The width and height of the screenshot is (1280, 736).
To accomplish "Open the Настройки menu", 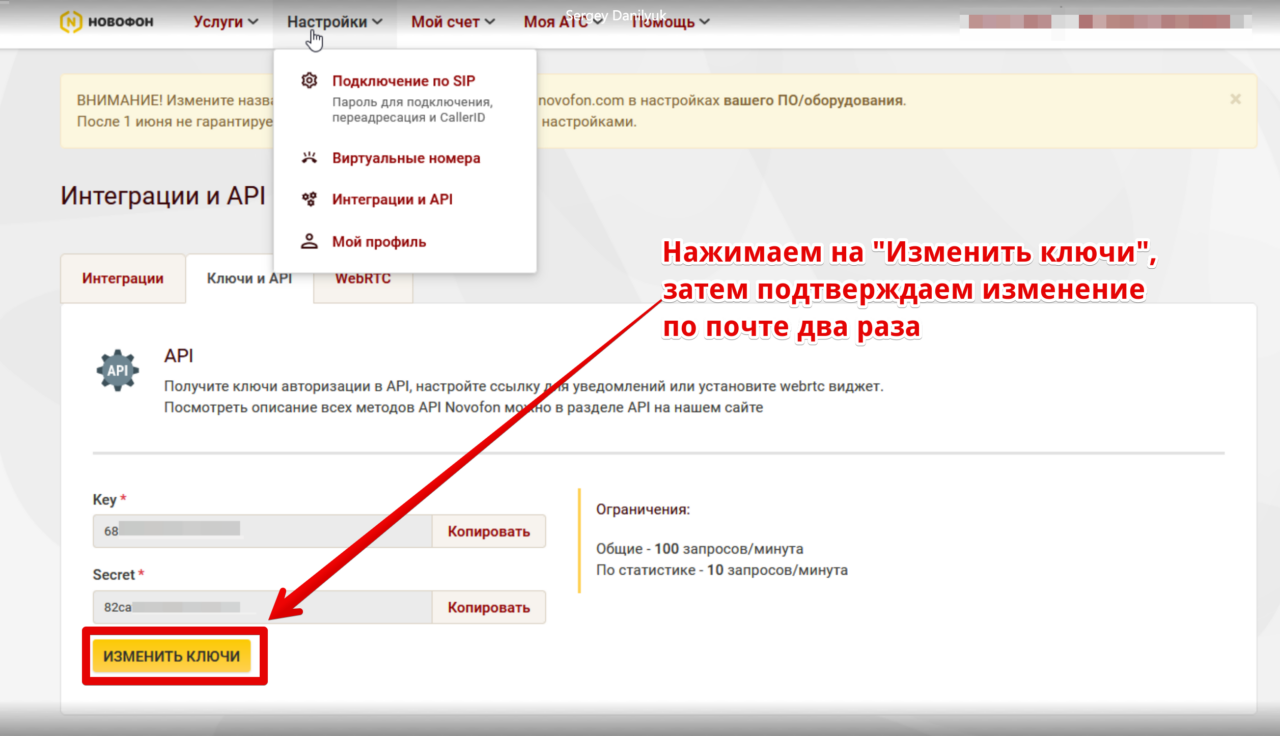I will (x=334, y=21).
